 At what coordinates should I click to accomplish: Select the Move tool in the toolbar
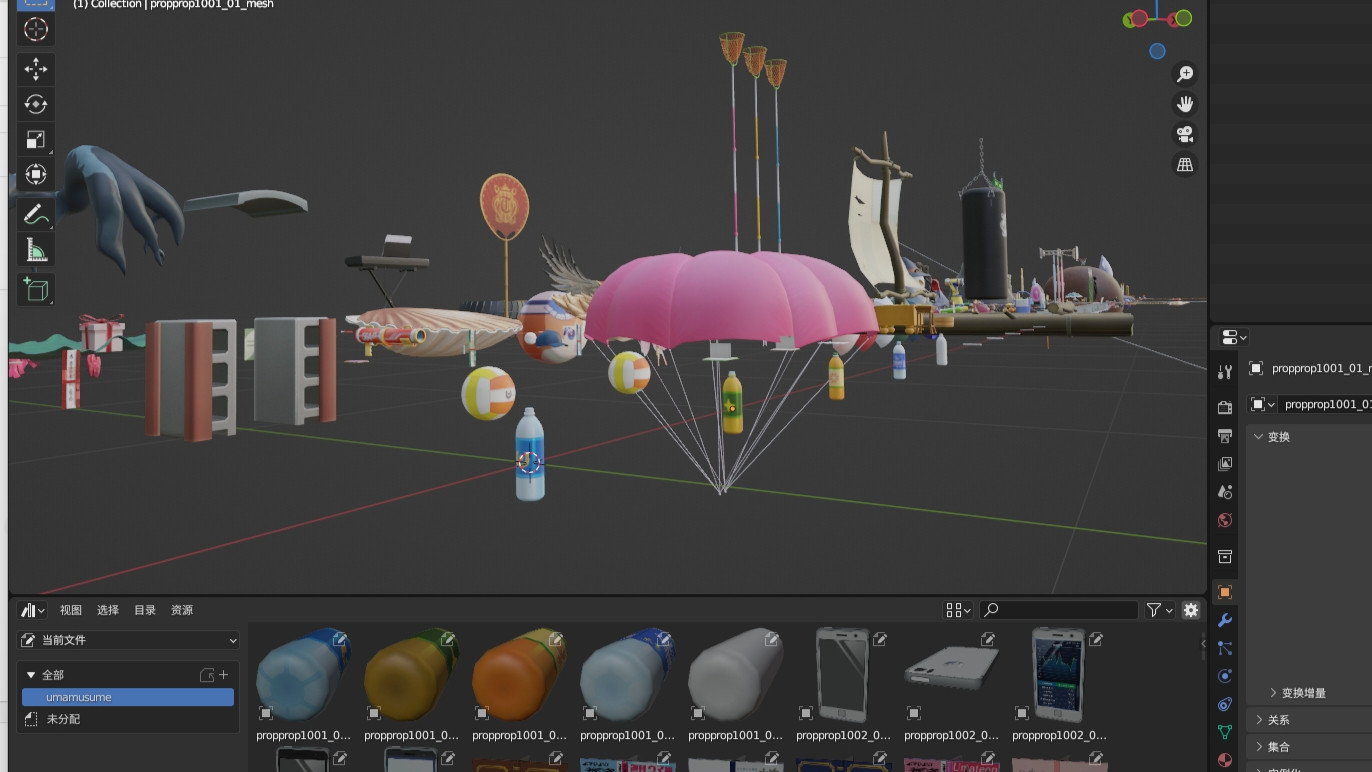[36, 69]
